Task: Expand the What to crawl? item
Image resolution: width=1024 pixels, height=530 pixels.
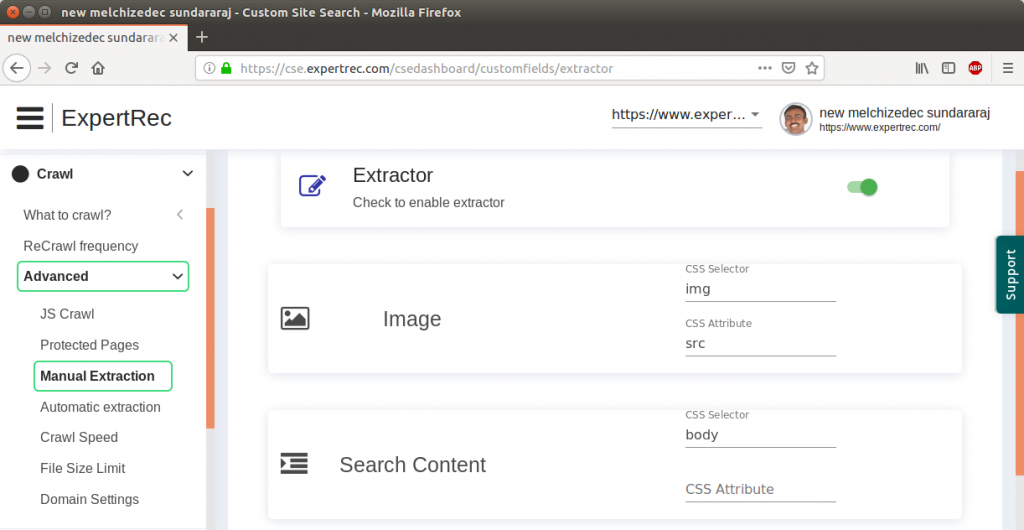Action: 180,215
